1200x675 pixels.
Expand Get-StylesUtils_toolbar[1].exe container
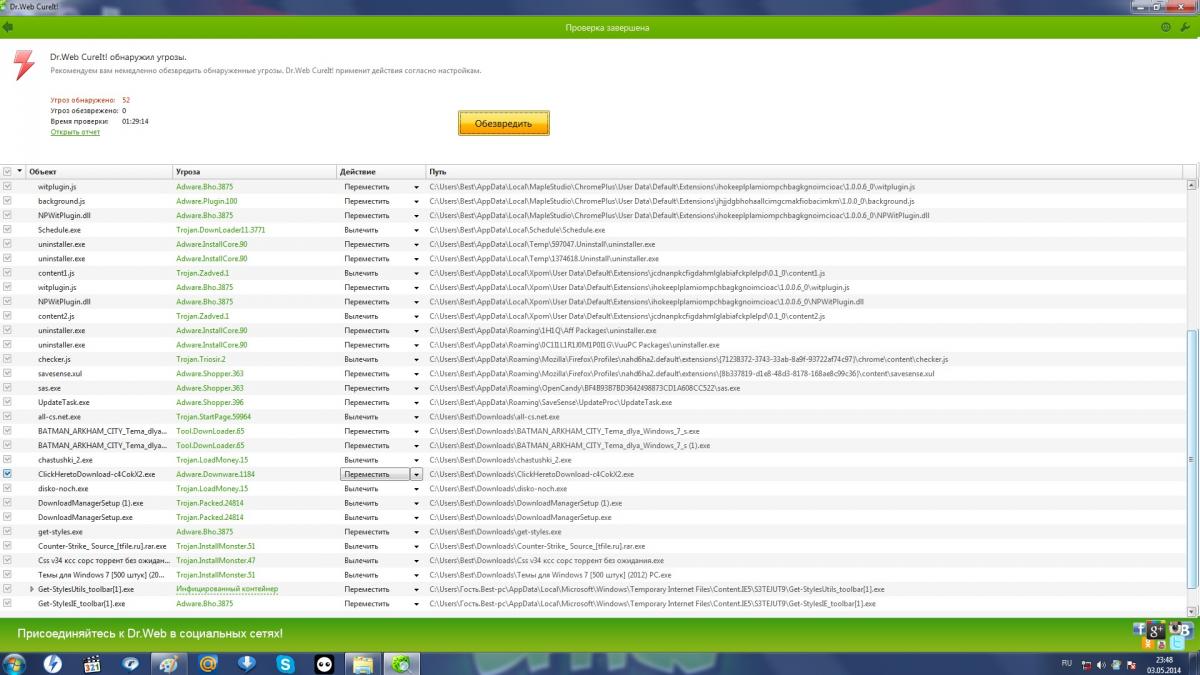[32, 589]
